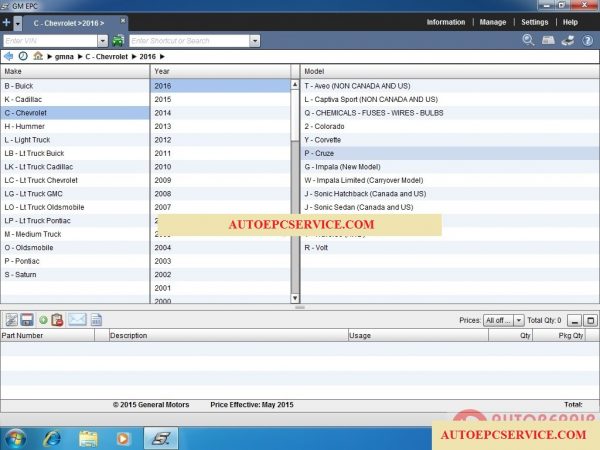This screenshot has width=600, height=450.
Task: Click the Enter VIN input field
Action: [50, 41]
